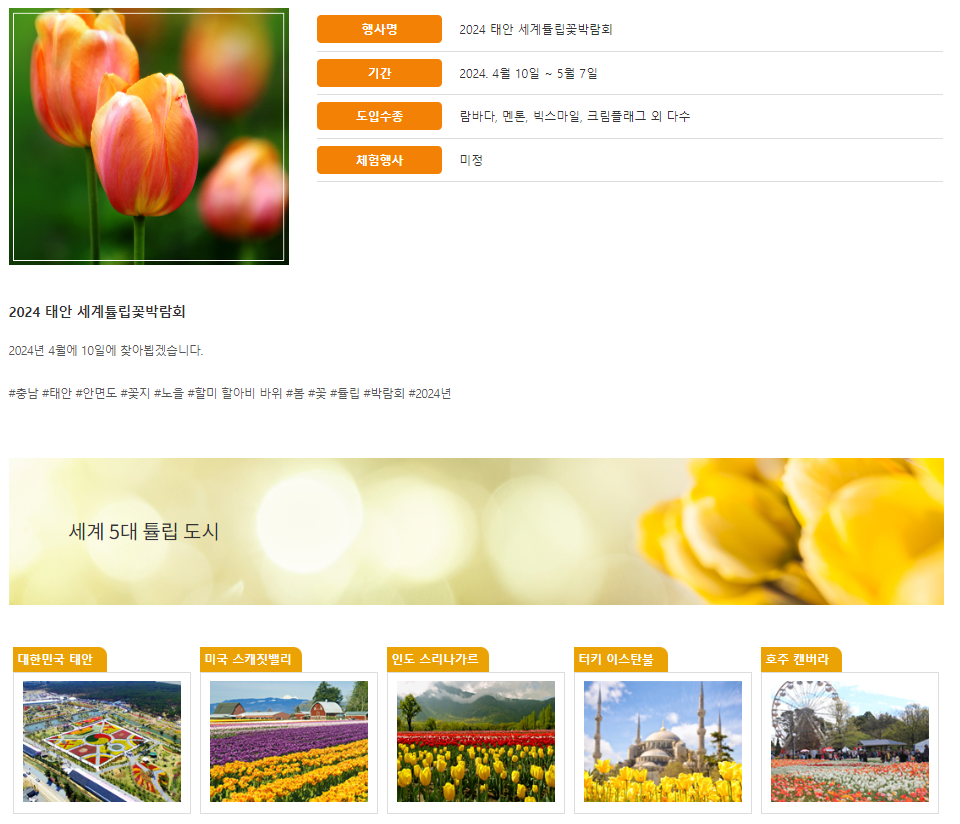The height and width of the screenshot is (824, 960).
Task: Open the 대한민국 태안 label tab
Action: click(x=59, y=659)
